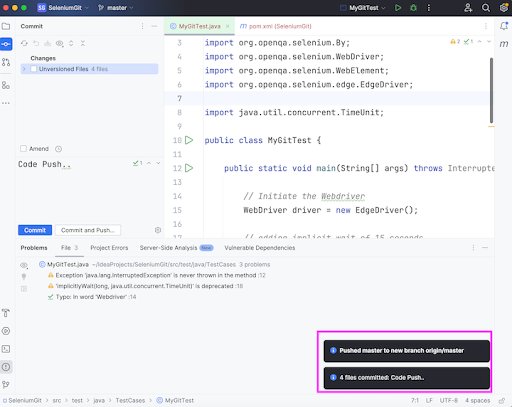Expand all changes in Commit toolbar
The height and width of the screenshot is (407, 512).
coord(71,43)
